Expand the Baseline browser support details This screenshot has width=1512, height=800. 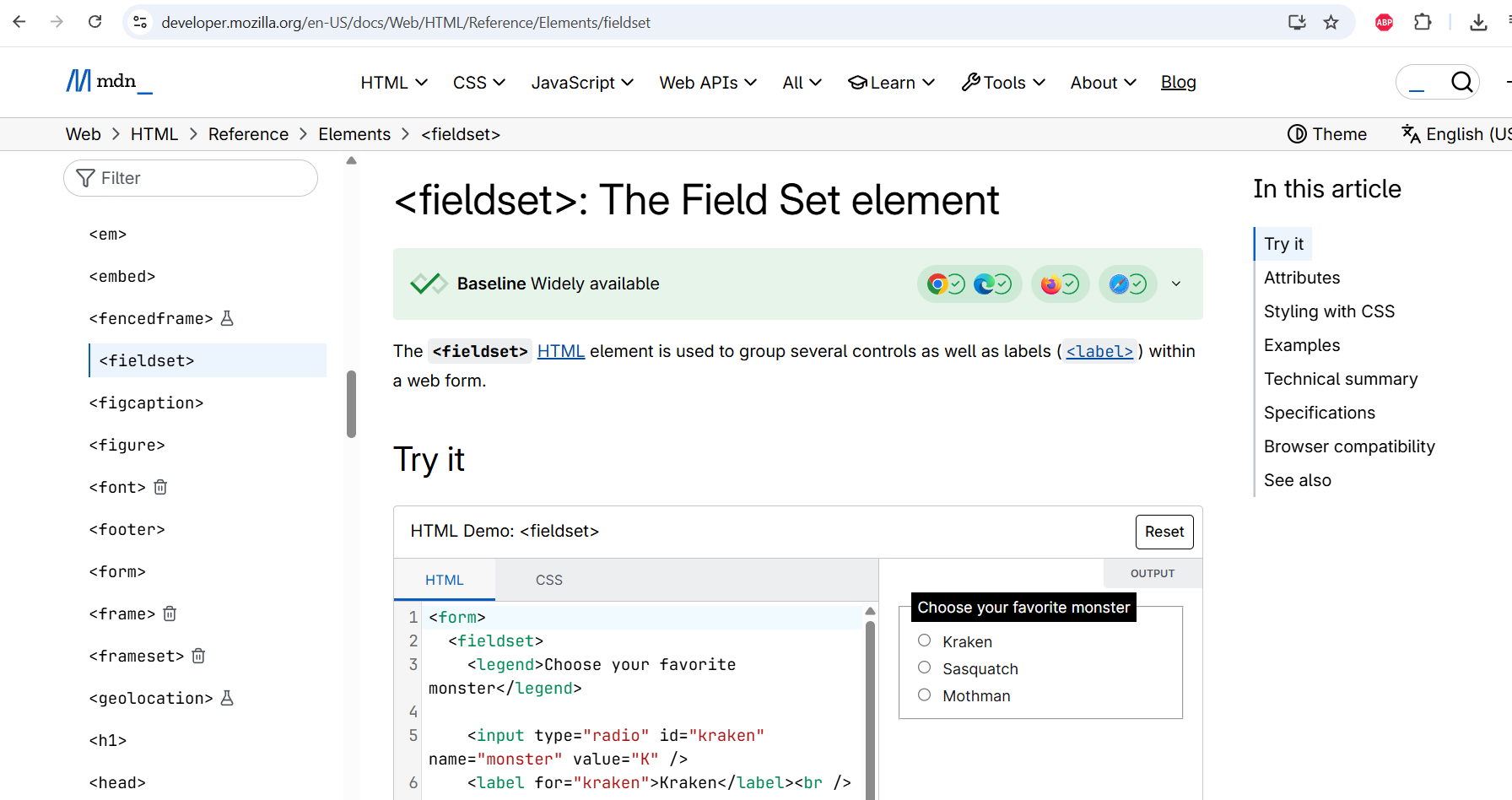(1176, 284)
